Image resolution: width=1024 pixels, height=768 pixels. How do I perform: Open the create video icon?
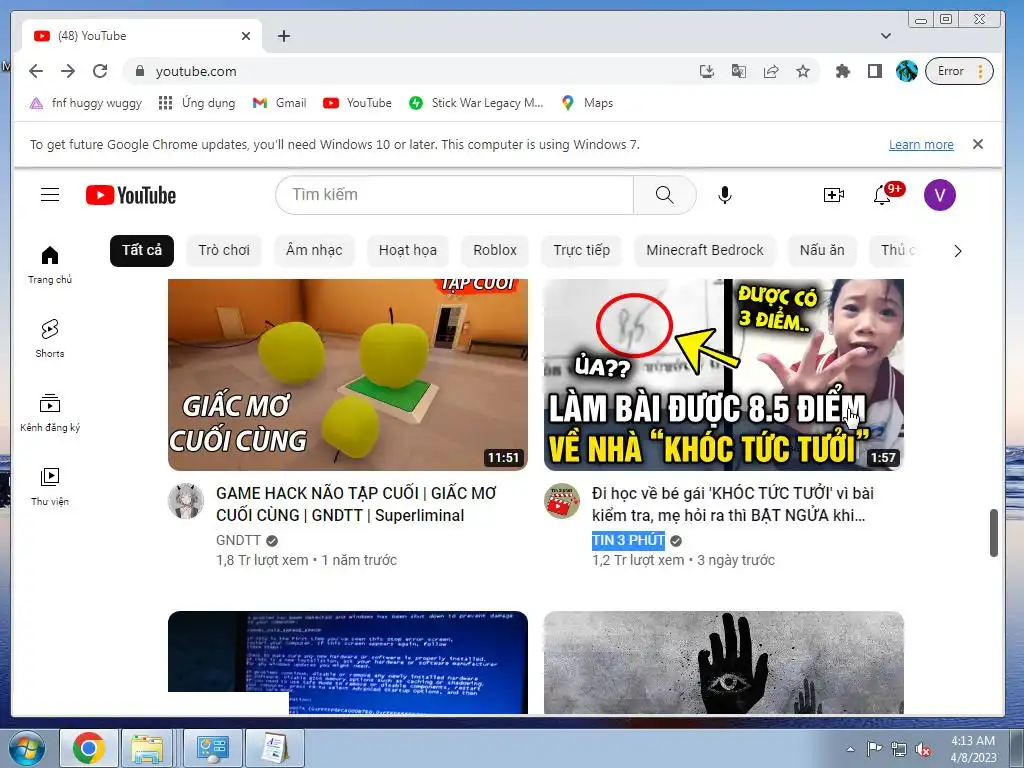[x=833, y=195]
